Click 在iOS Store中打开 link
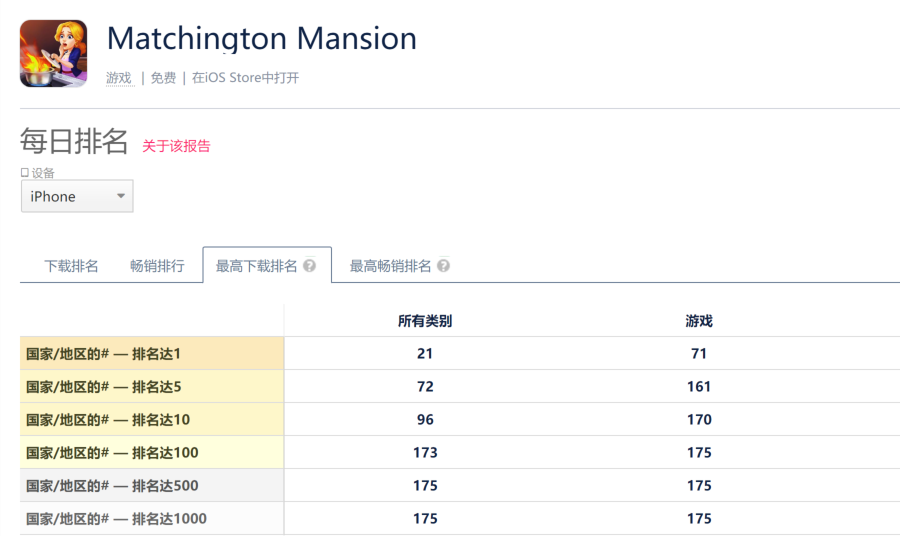 tap(245, 78)
